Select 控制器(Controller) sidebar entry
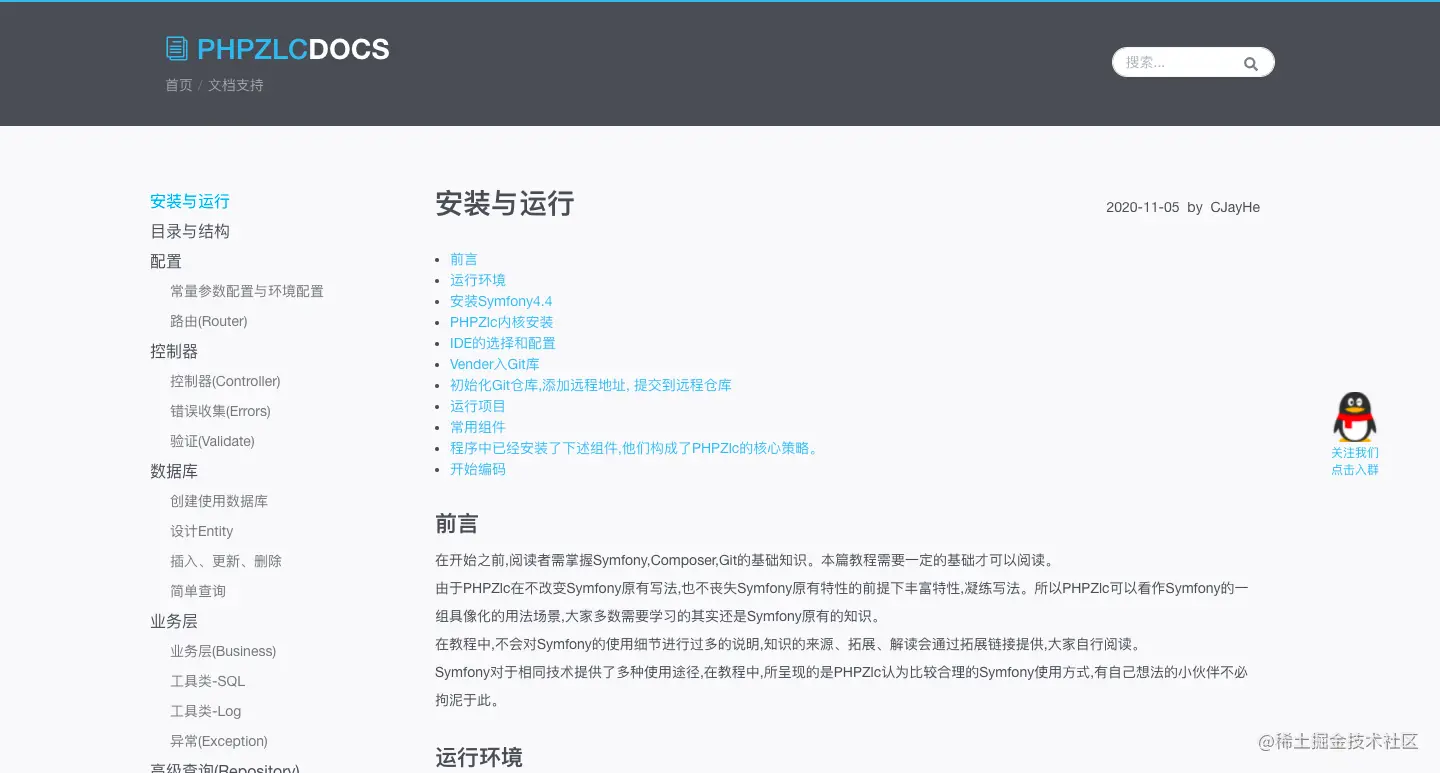Screen dimensions: 1440x773 tap(225, 381)
